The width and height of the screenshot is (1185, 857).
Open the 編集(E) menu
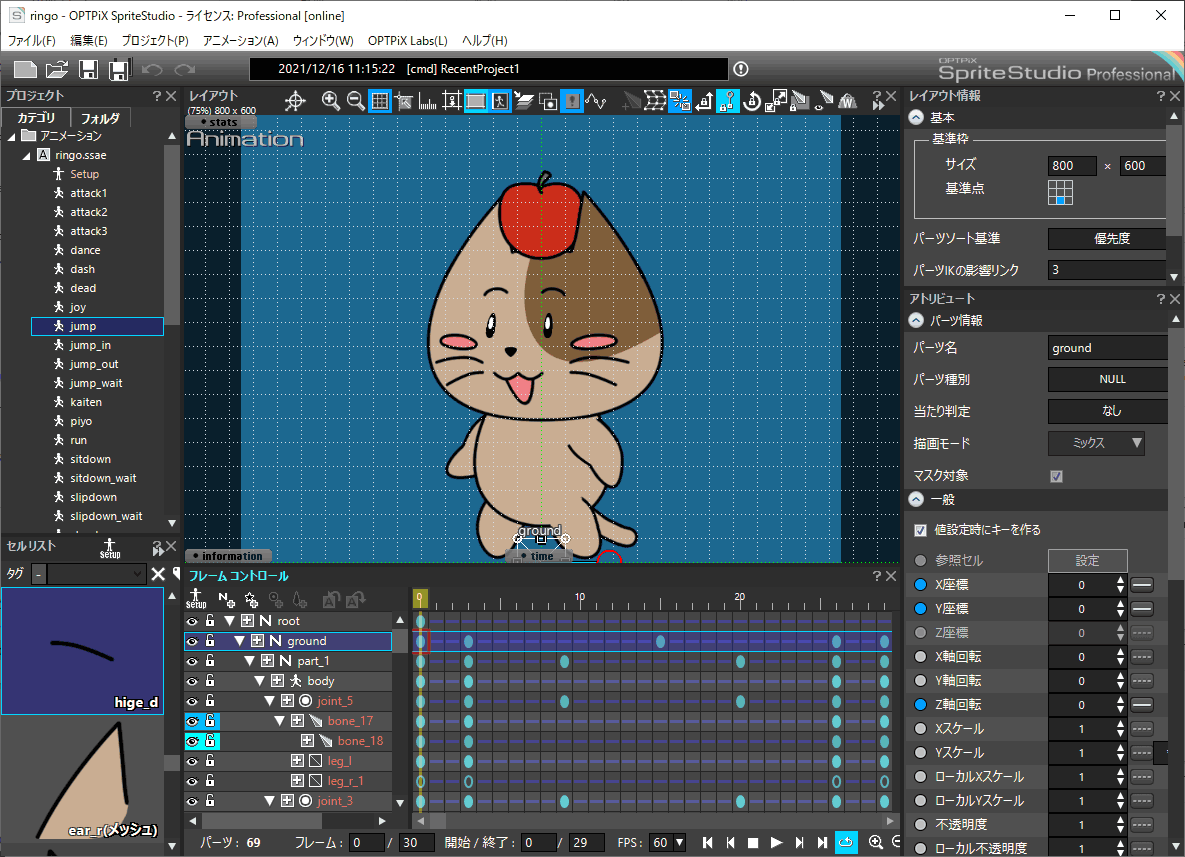click(88, 41)
